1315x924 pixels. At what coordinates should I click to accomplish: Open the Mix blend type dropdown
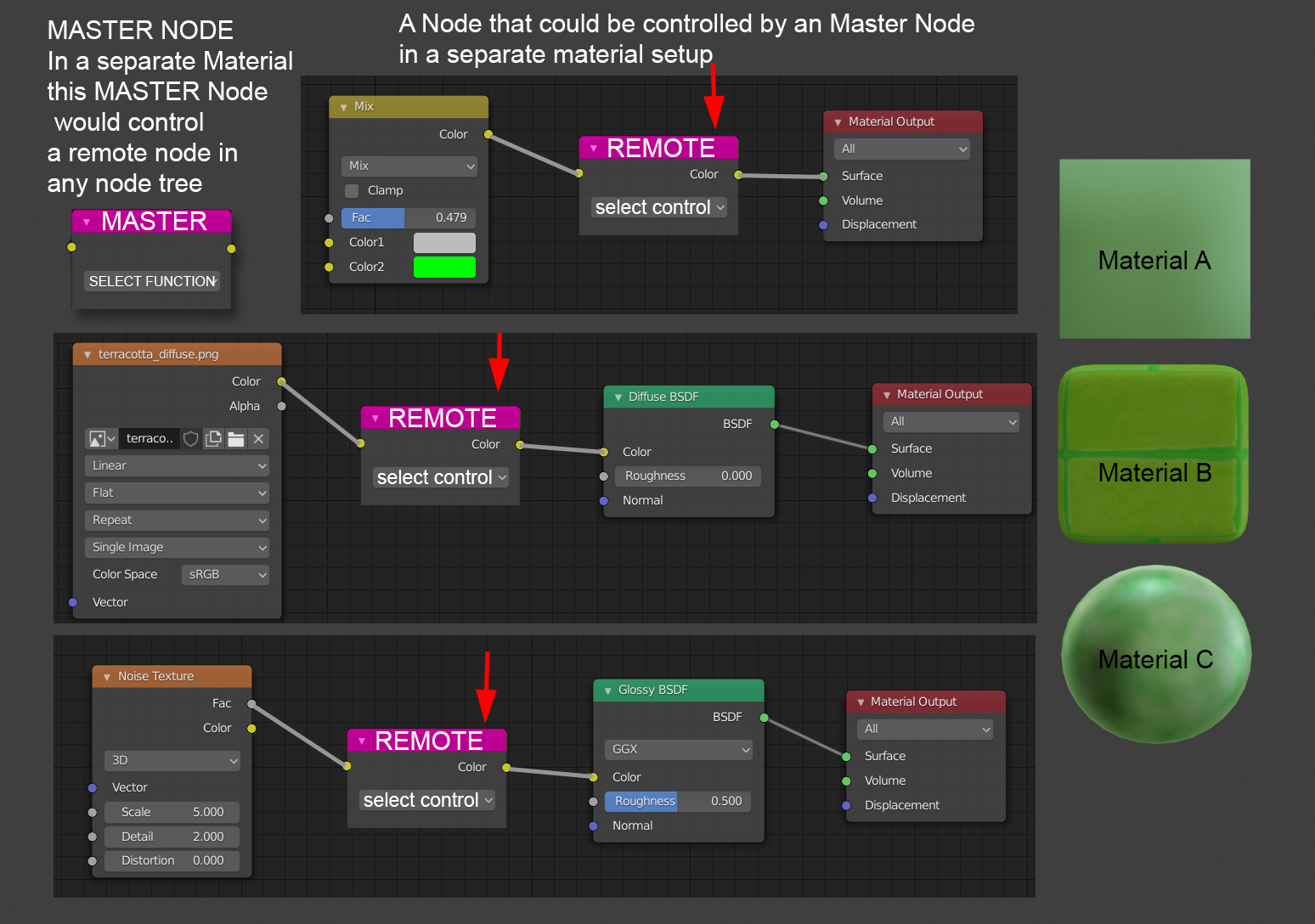coord(409,166)
